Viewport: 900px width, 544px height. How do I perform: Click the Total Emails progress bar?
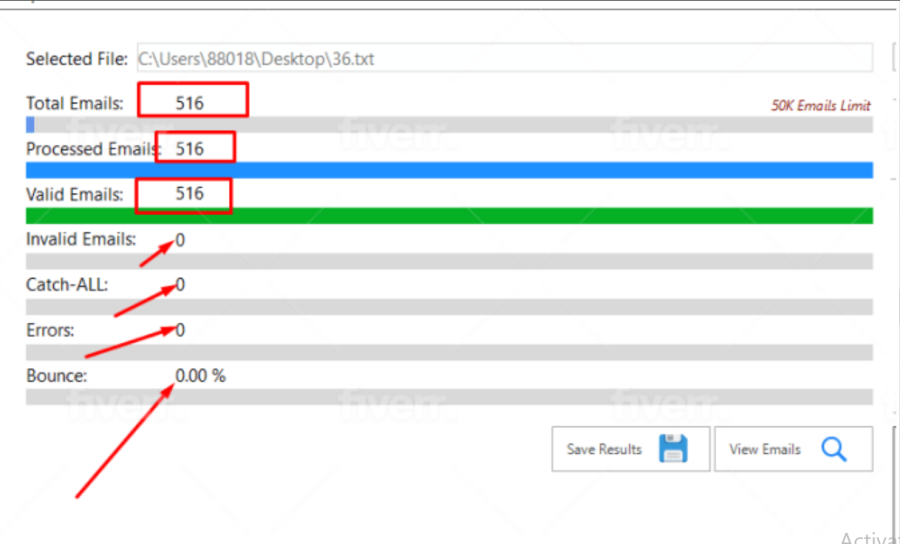point(449,125)
